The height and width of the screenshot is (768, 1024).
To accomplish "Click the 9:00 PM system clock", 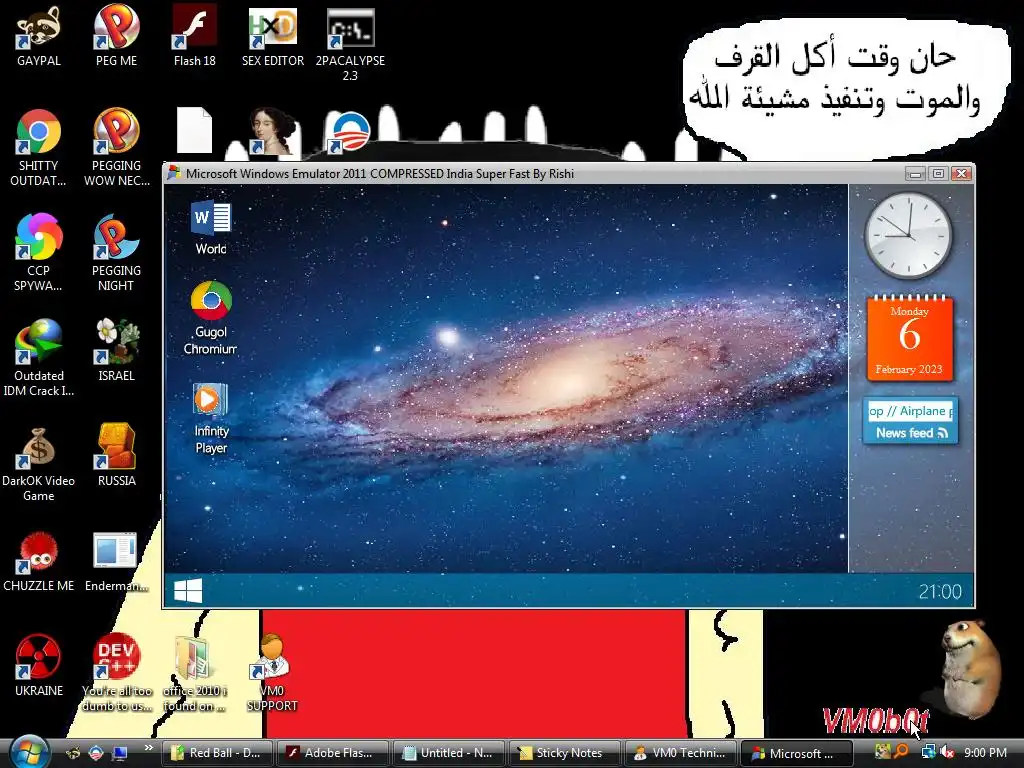I will (985, 753).
